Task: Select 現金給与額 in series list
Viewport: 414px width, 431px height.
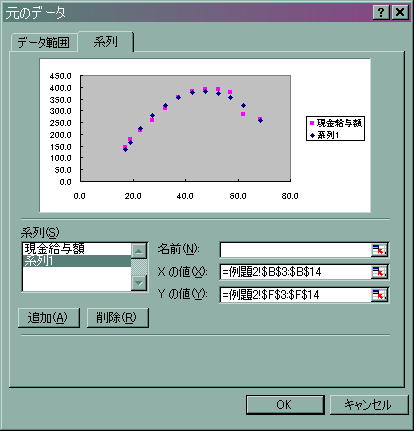Action: click(77, 249)
